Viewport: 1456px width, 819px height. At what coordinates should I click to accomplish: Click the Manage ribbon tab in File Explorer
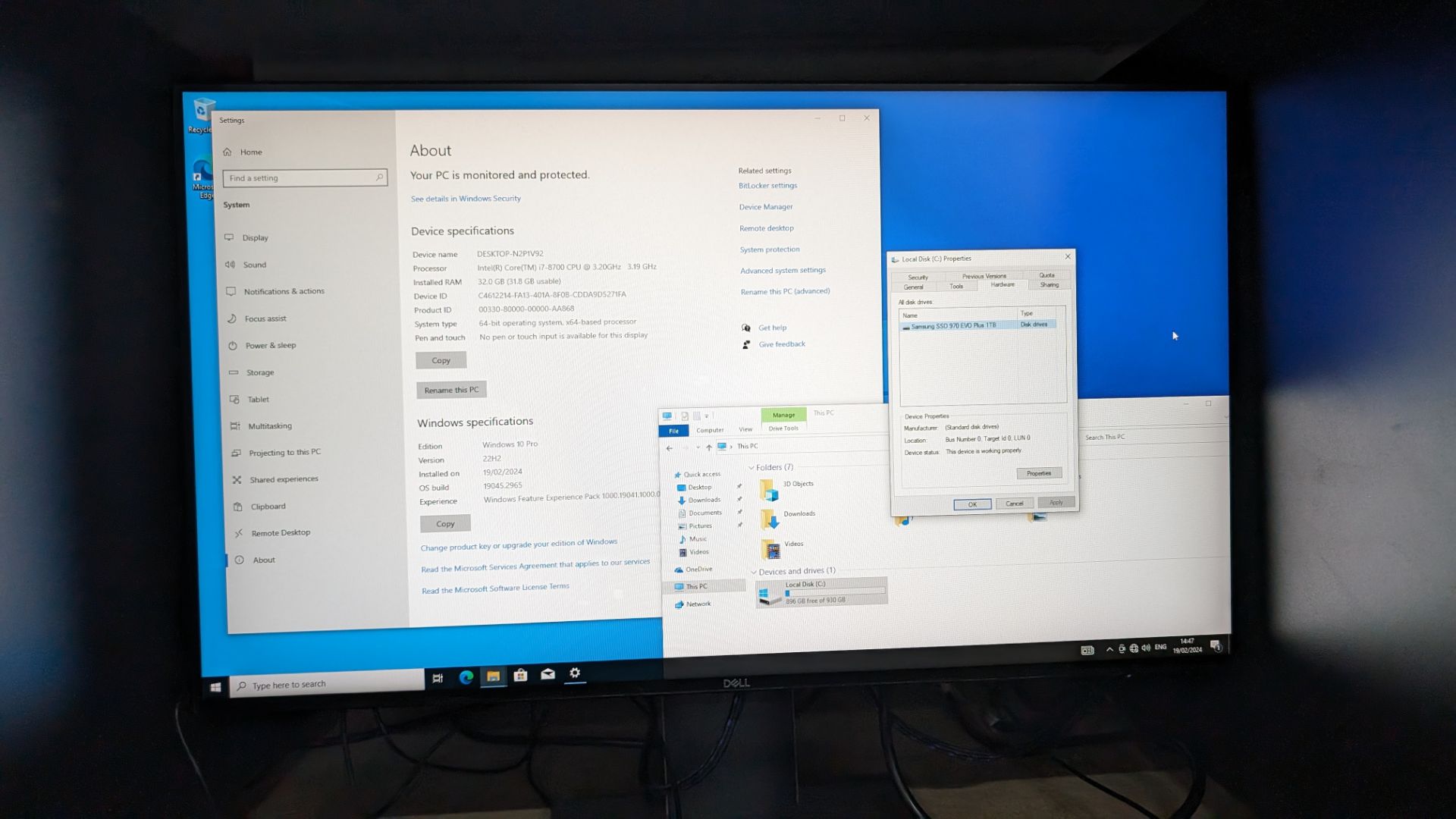coord(783,414)
